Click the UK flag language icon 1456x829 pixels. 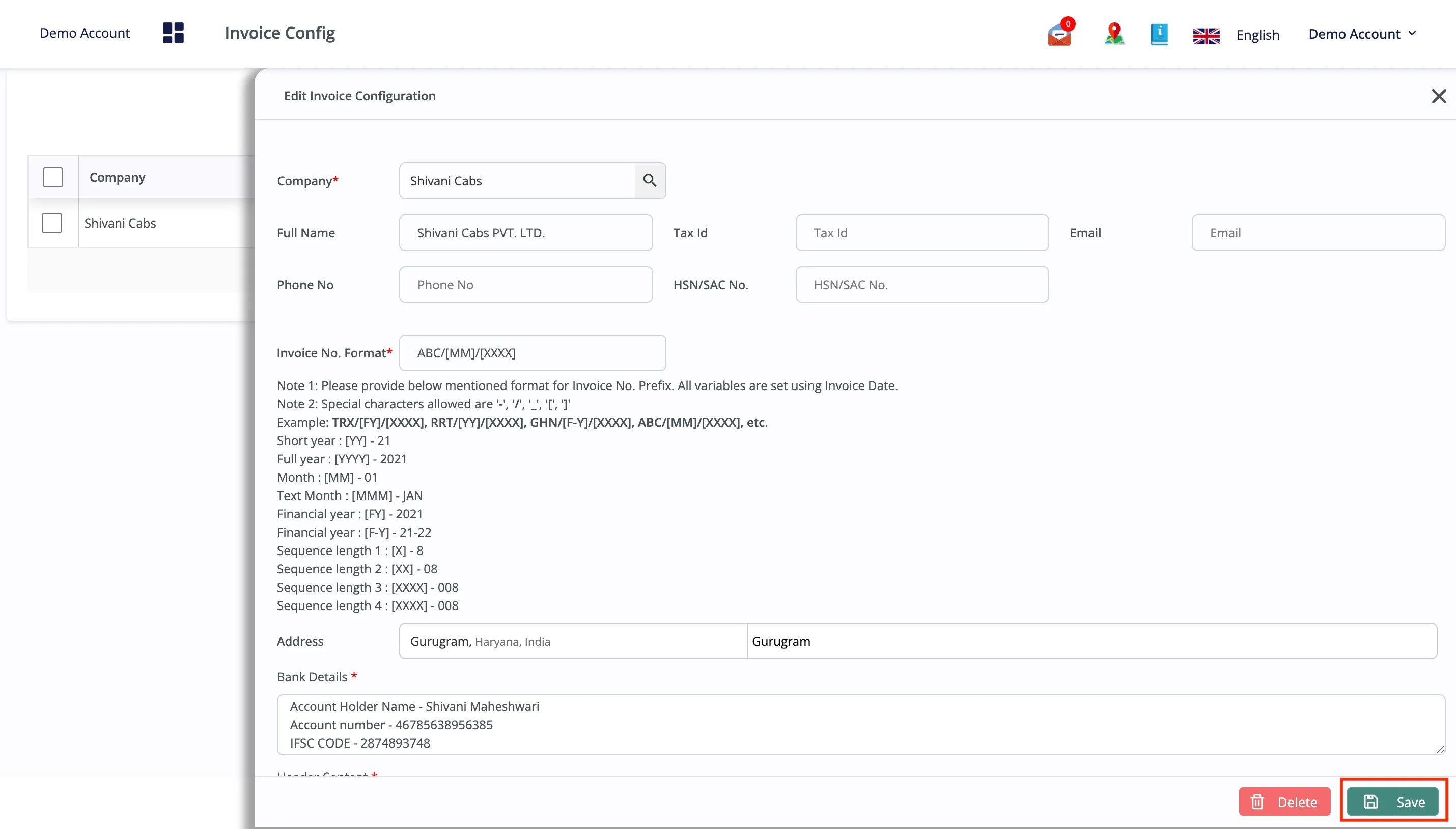click(x=1206, y=35)
